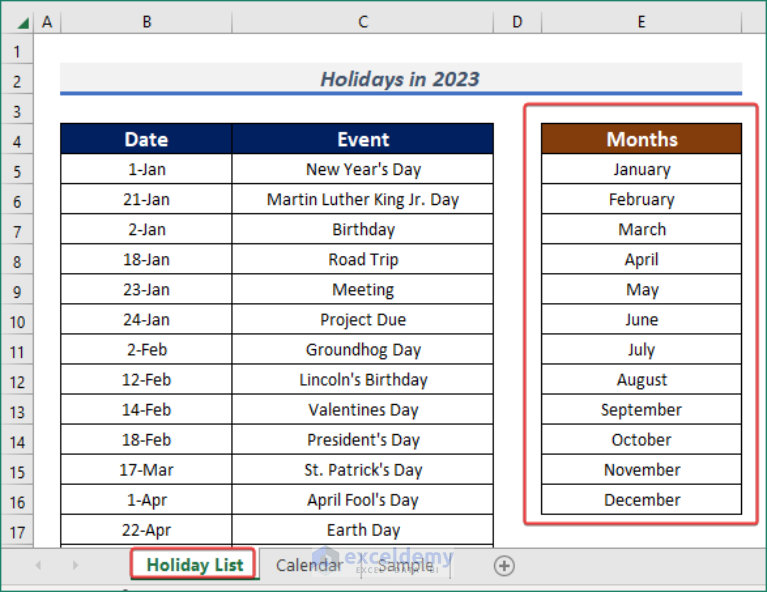
Task: Click the Event header cell
Action: tap(362, 139)
